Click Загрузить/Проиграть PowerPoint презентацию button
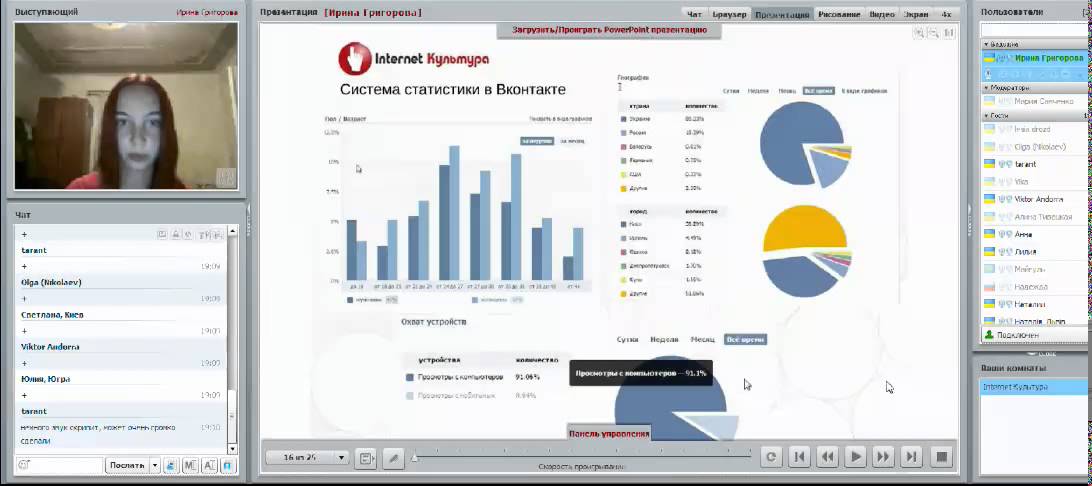Viewport: 1092px width, 486px height. coord(609,30)
